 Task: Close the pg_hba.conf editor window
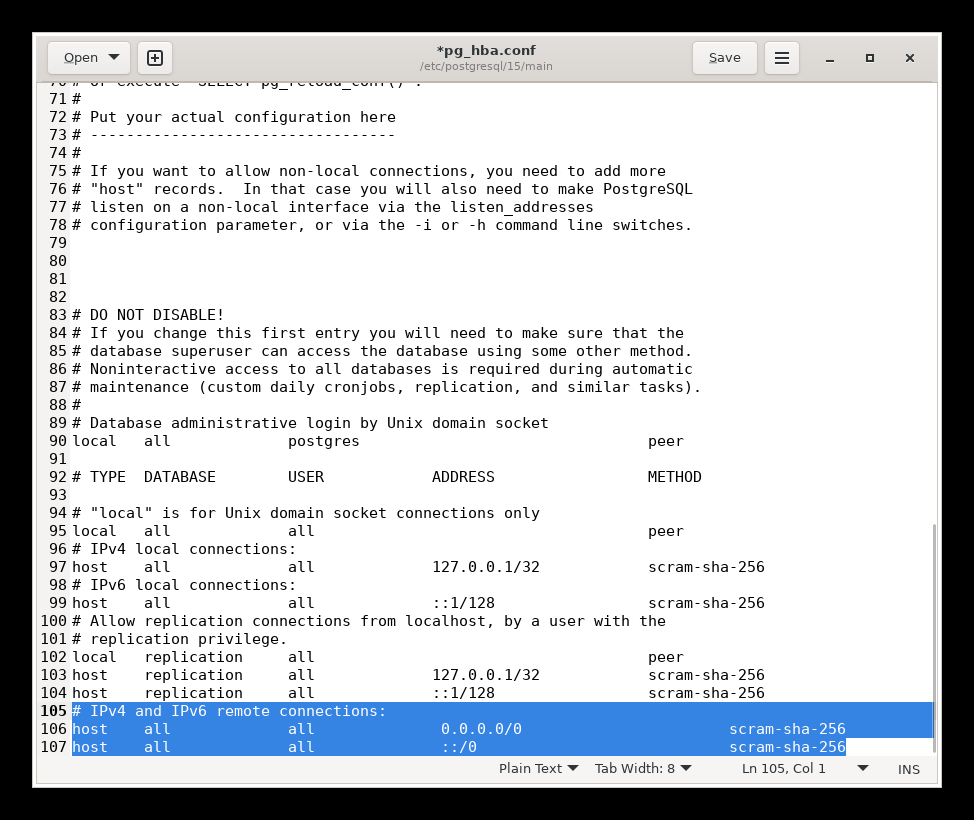click(910, 58)
